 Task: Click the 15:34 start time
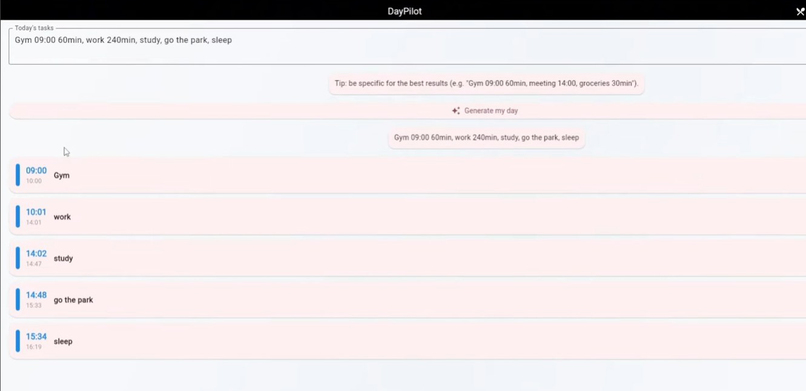pyautogui.click(x=36, y=337)
